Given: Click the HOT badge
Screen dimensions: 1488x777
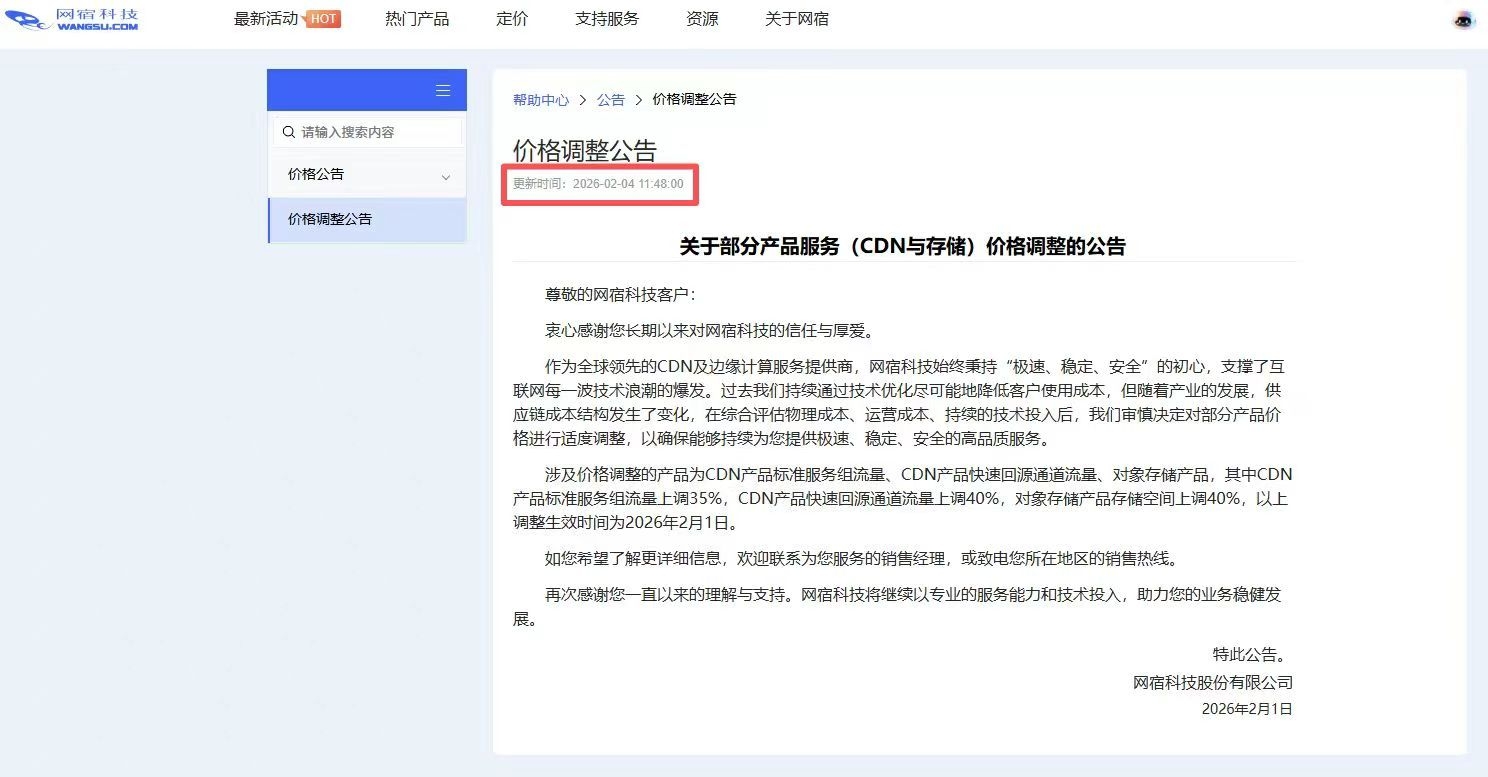Looking at the screenshot, I should (322, 19).
